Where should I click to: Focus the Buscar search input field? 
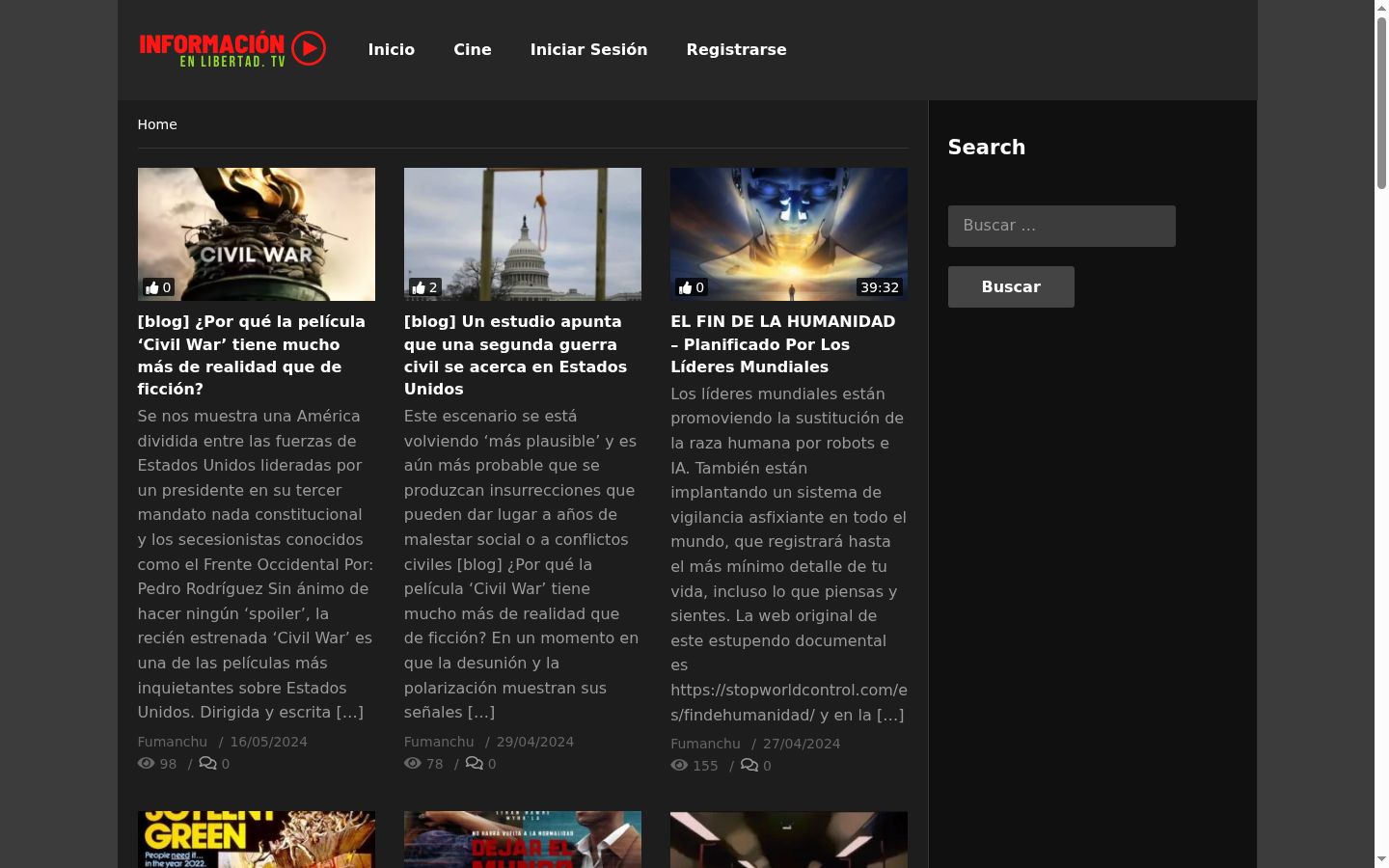coord(1061,226)
